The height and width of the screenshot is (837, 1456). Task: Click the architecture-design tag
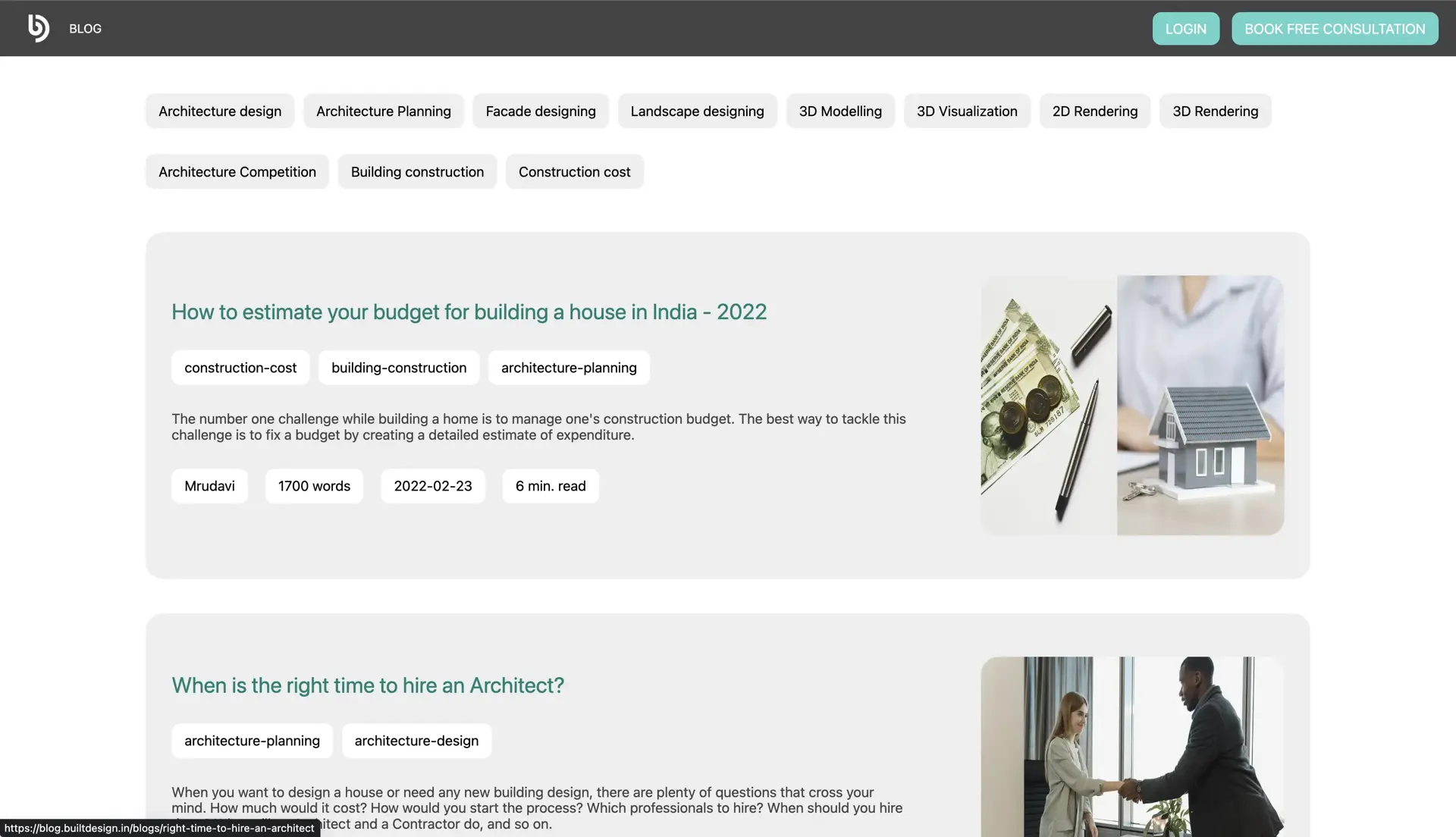pyautogui.click(x=416, y=741)
